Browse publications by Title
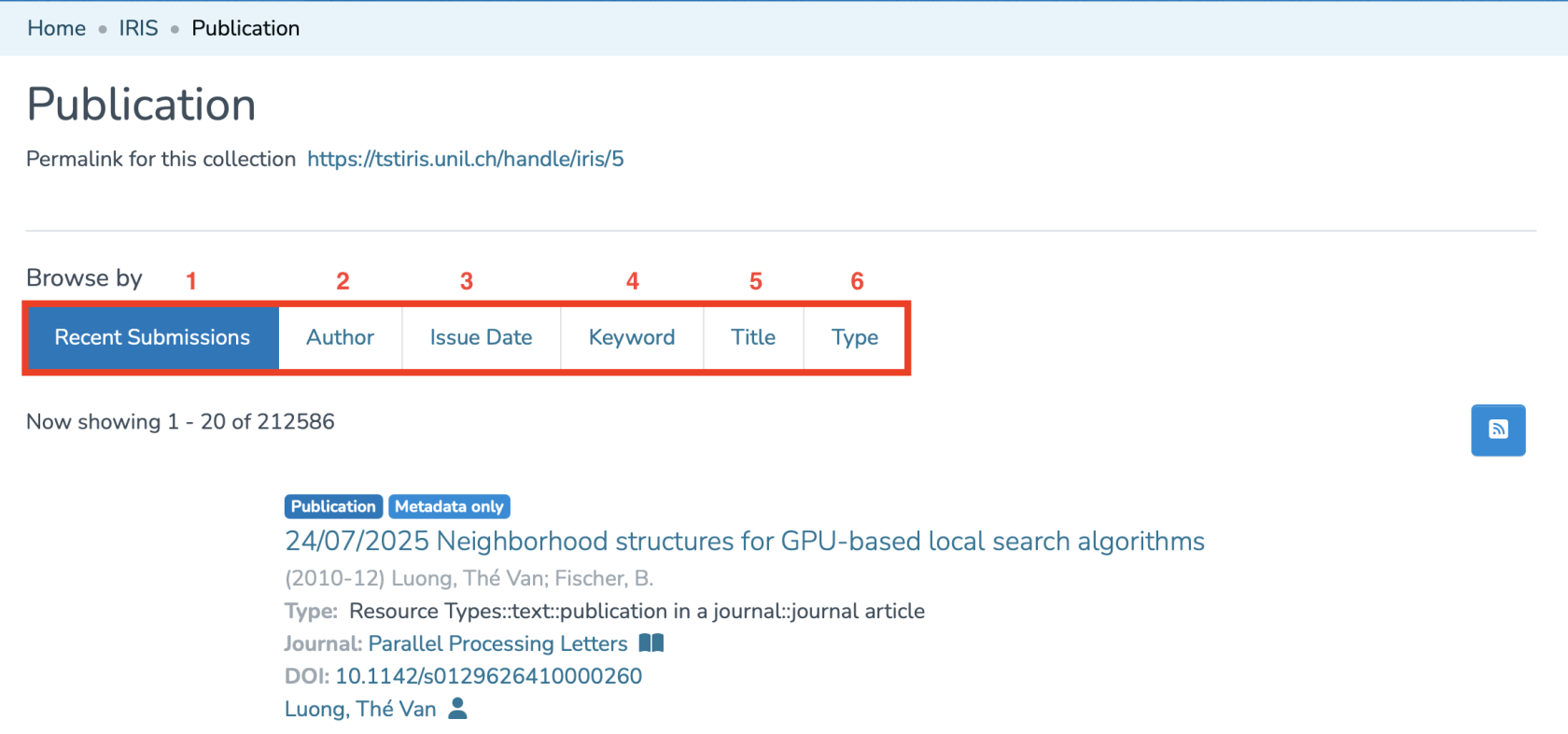1568x734 pixels. tap(752, 337)
